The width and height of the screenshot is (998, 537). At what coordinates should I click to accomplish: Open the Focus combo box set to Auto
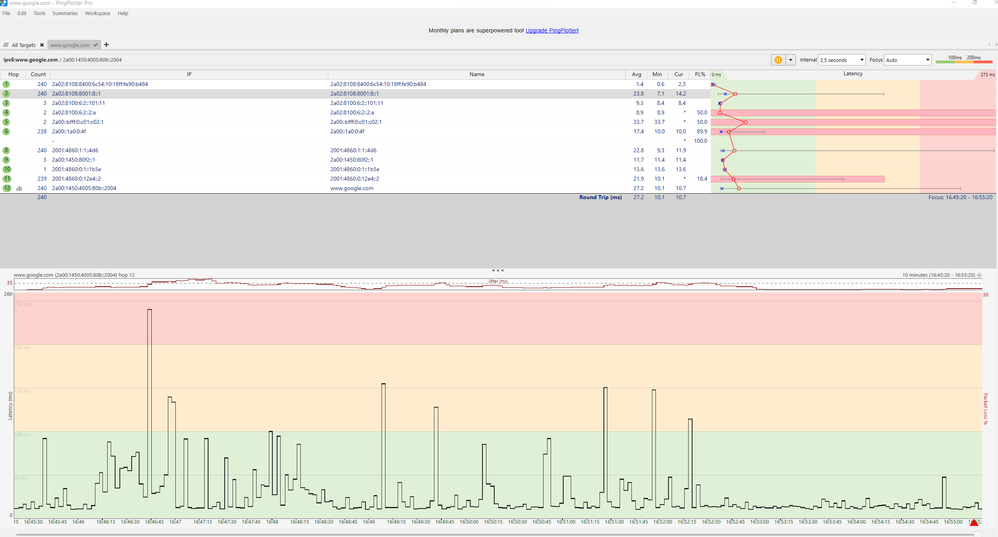(908, 60)
